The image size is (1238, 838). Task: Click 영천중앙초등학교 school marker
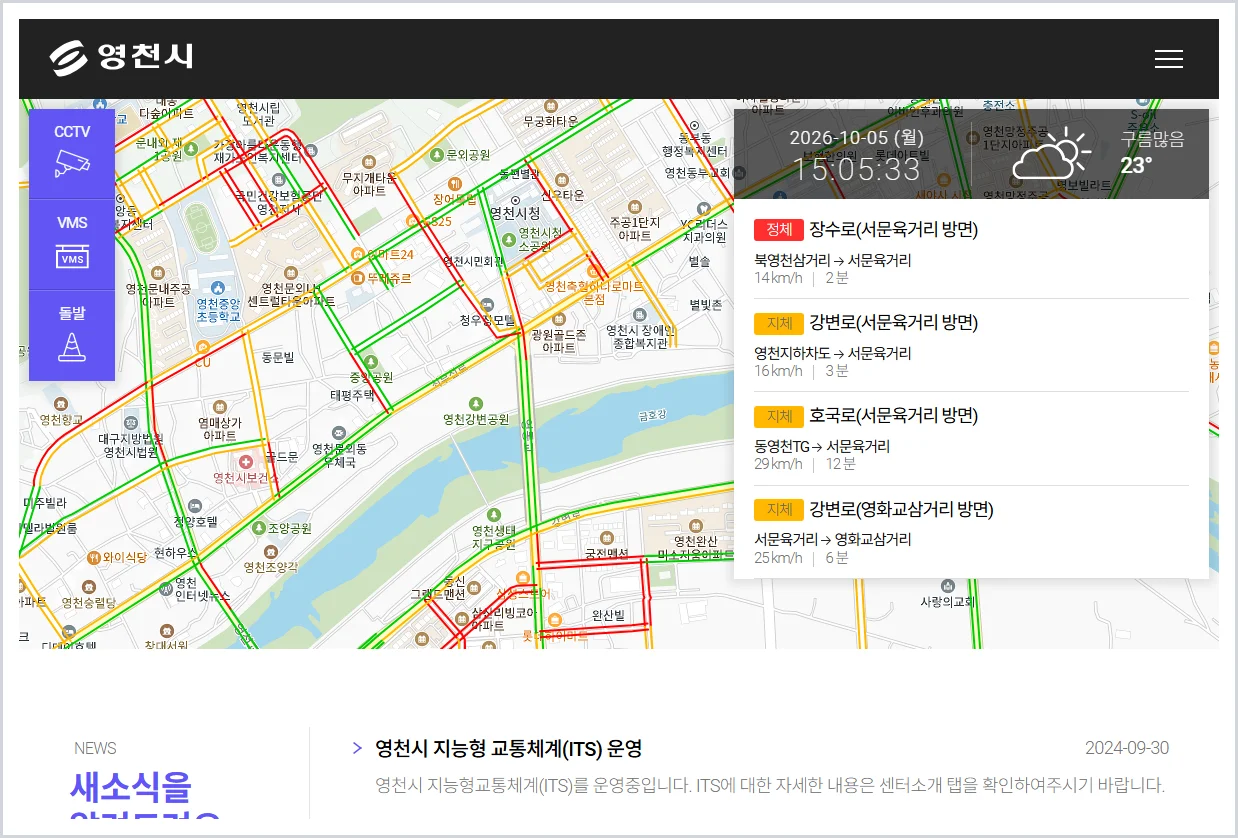[218, 289]
